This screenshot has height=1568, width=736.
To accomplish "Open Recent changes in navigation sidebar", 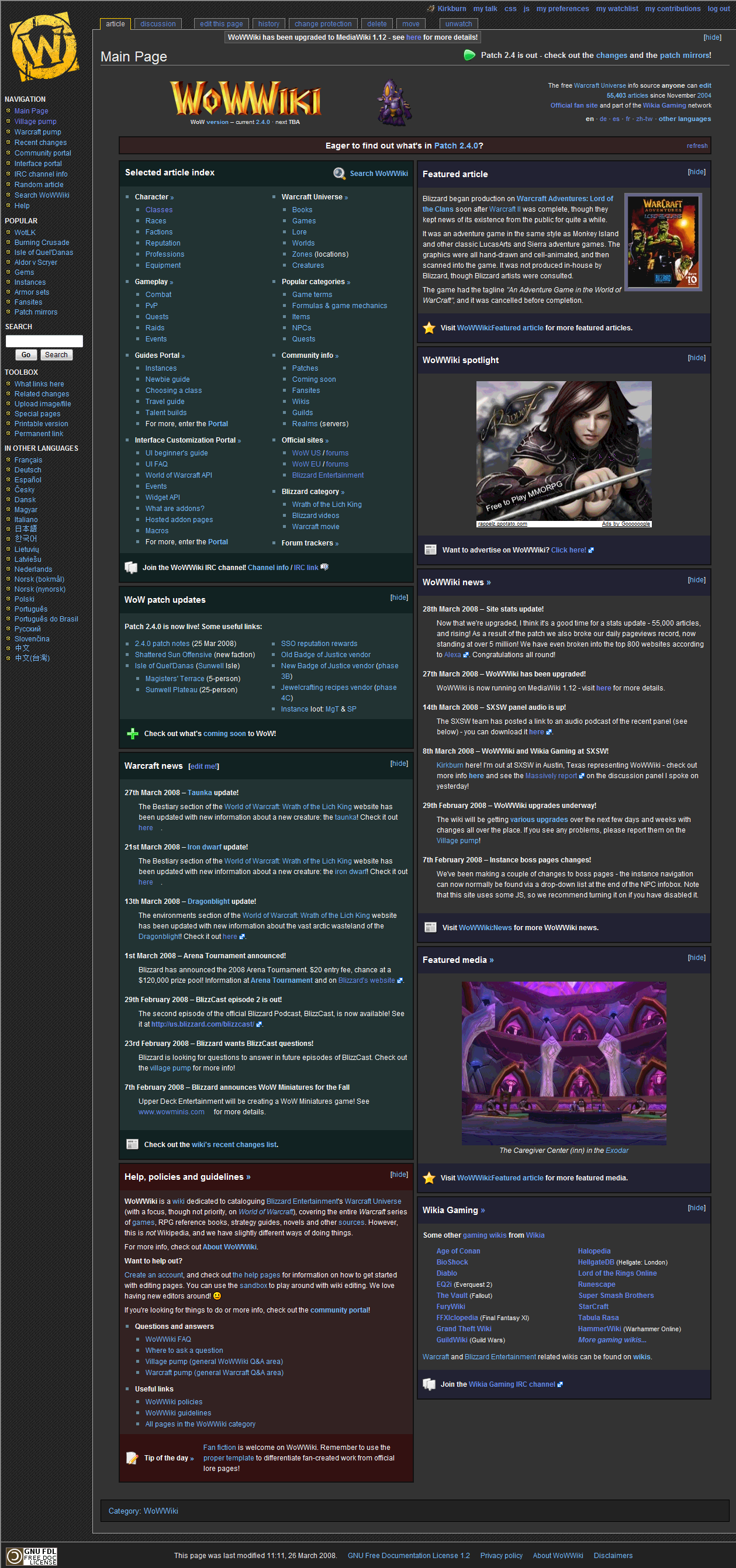I will 40,143.
